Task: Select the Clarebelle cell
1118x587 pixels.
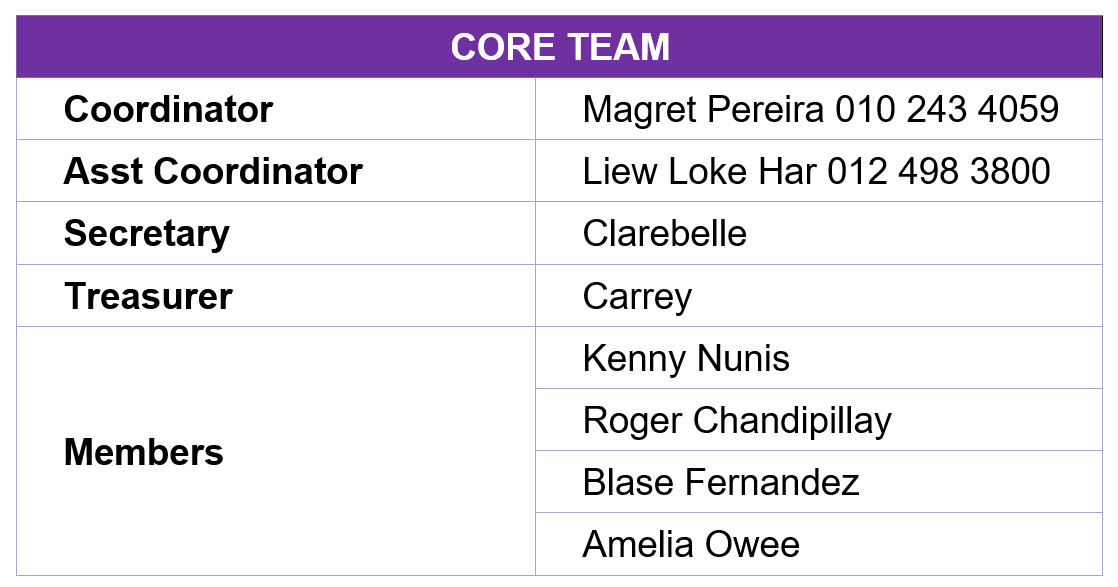Action: [664, 233]
